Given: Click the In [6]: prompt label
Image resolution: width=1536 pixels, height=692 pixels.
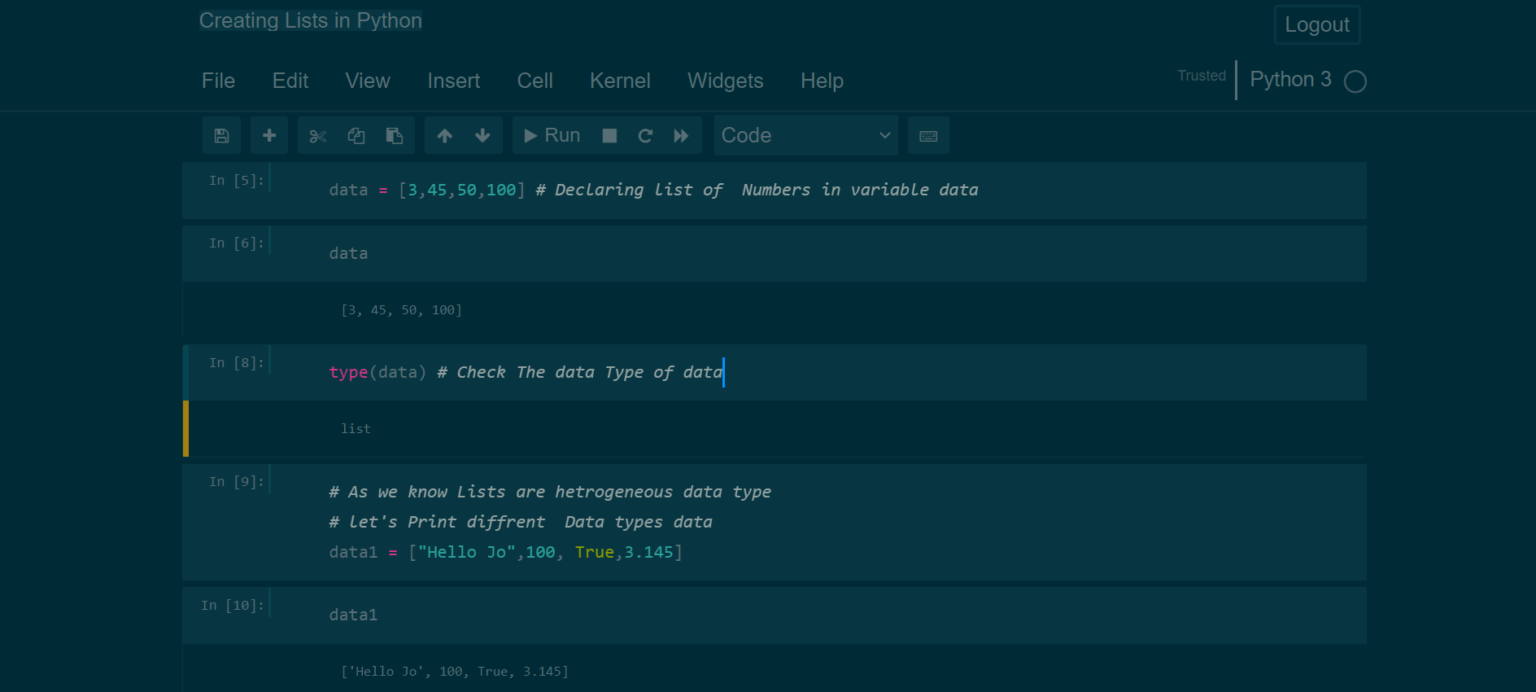Looking at the screenshot, I should (x=236, y=243).
